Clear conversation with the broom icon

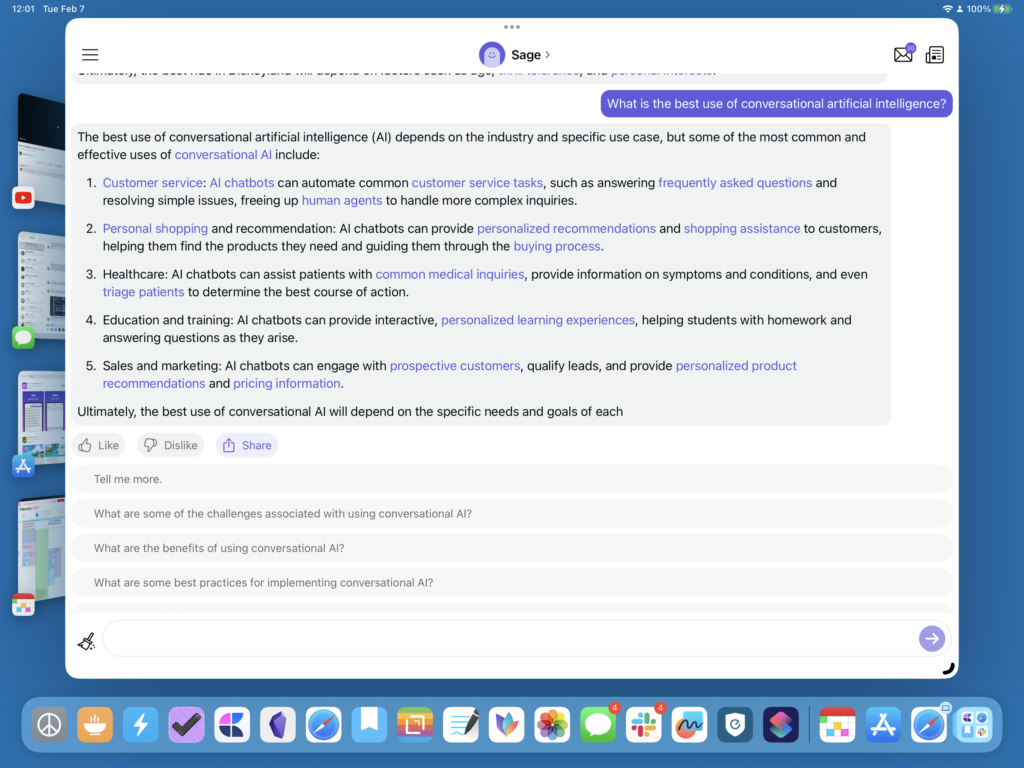point(86,641)
